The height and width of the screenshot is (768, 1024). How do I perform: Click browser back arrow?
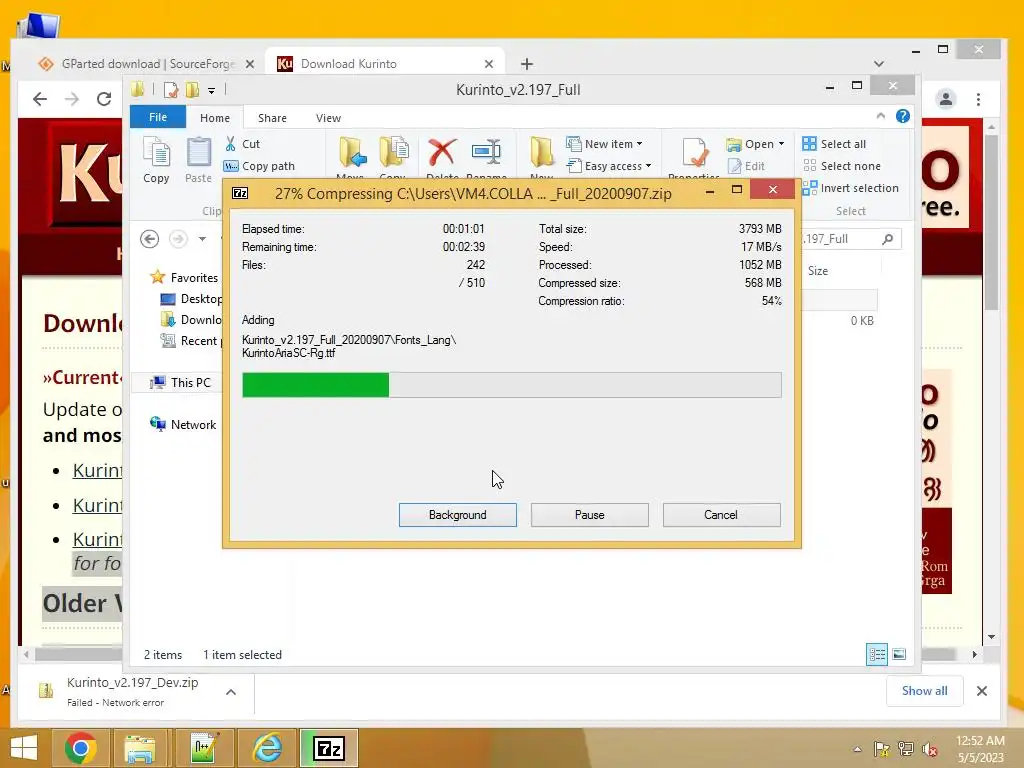click(40, 99)
